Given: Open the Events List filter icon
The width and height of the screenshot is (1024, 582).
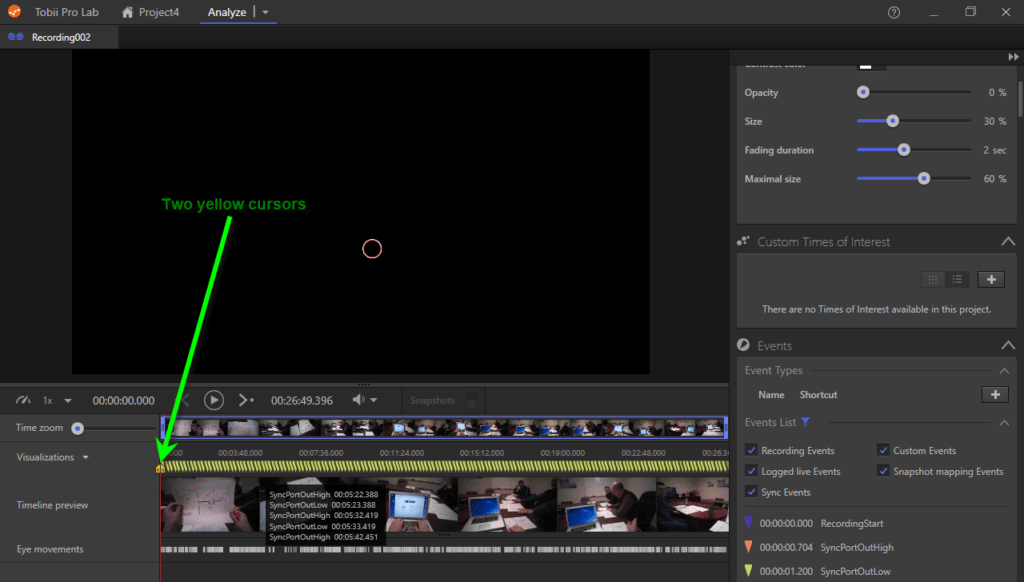Looking at the screenshot, I should [805, 422].
